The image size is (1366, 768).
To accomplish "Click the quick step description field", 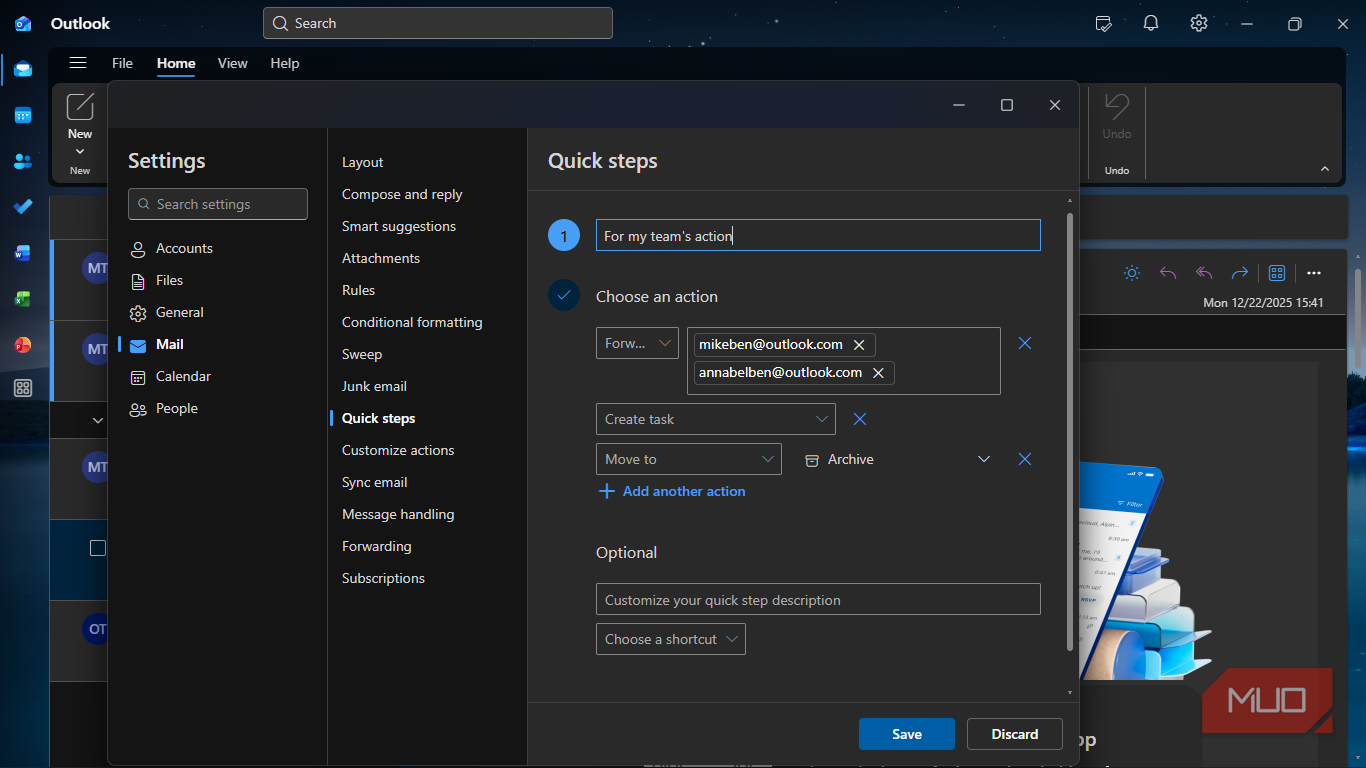I will point(818,600).
